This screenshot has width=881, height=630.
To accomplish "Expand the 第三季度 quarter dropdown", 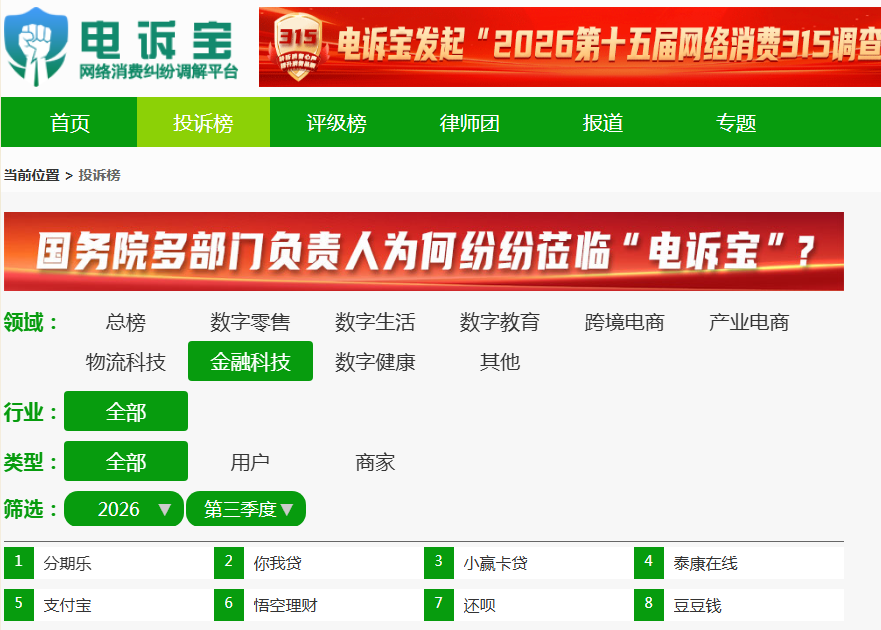I will 246,509.
